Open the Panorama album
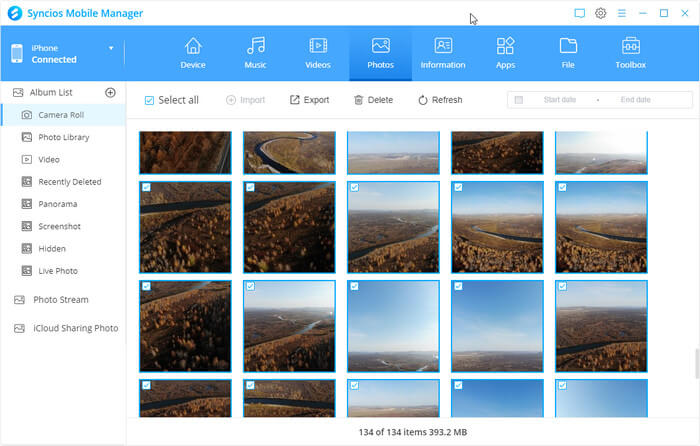 [64, 204]
